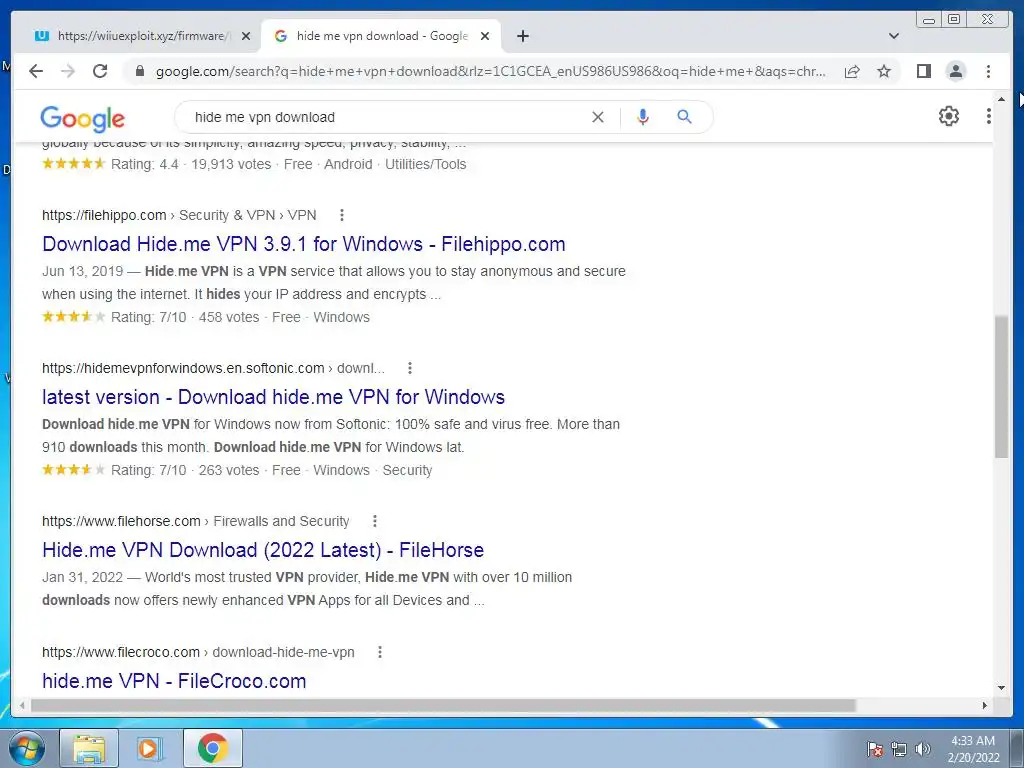The image size is (1024, 768).
Task: Start voice search with the microphone icon
Action: (643, 117)
